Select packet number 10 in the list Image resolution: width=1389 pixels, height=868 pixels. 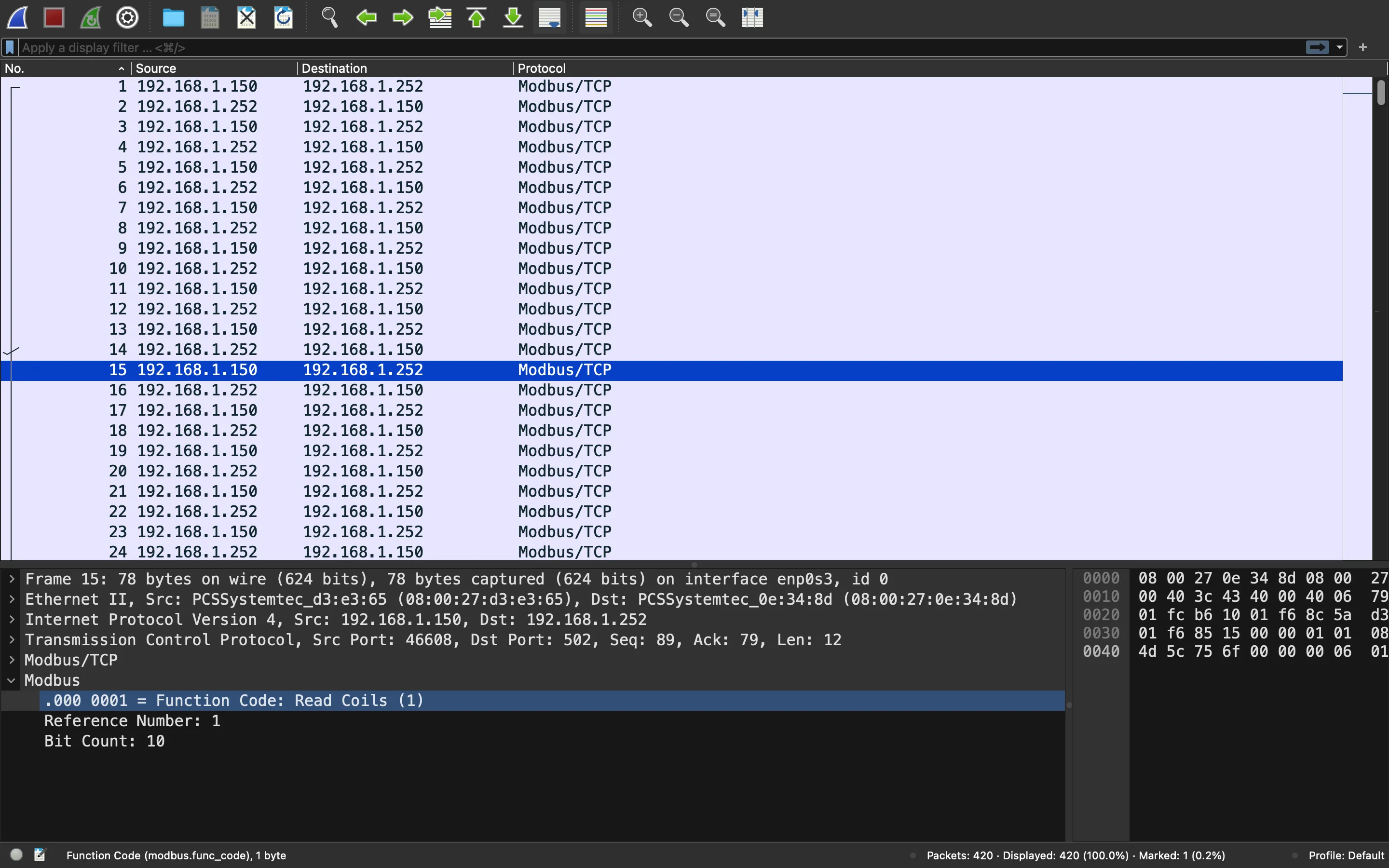point(671,268)
